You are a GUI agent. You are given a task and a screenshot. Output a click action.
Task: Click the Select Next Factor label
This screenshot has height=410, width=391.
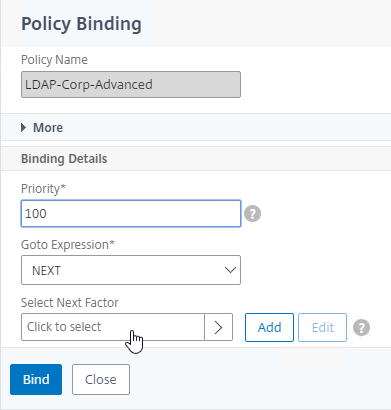(70, 303)
